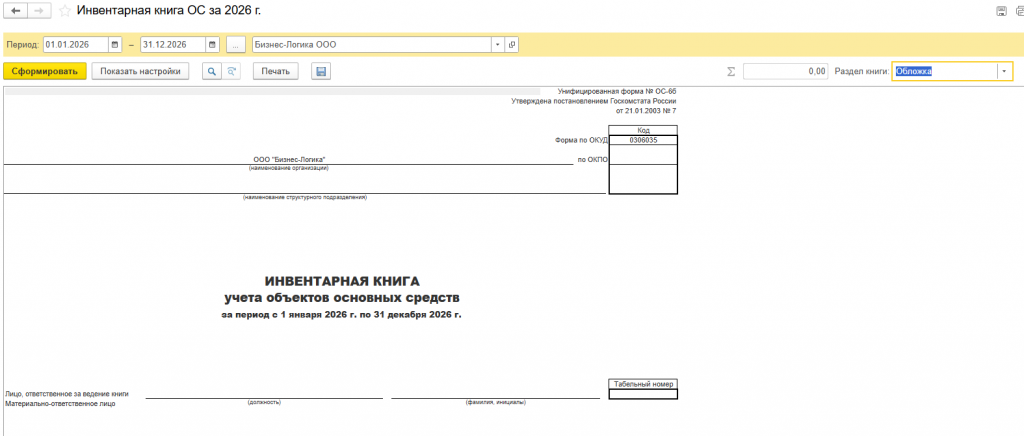The width and height of the screenshot is (1024, 436).
Task: Click the Табельный номер header cell
Action: [x=643, y=384]
